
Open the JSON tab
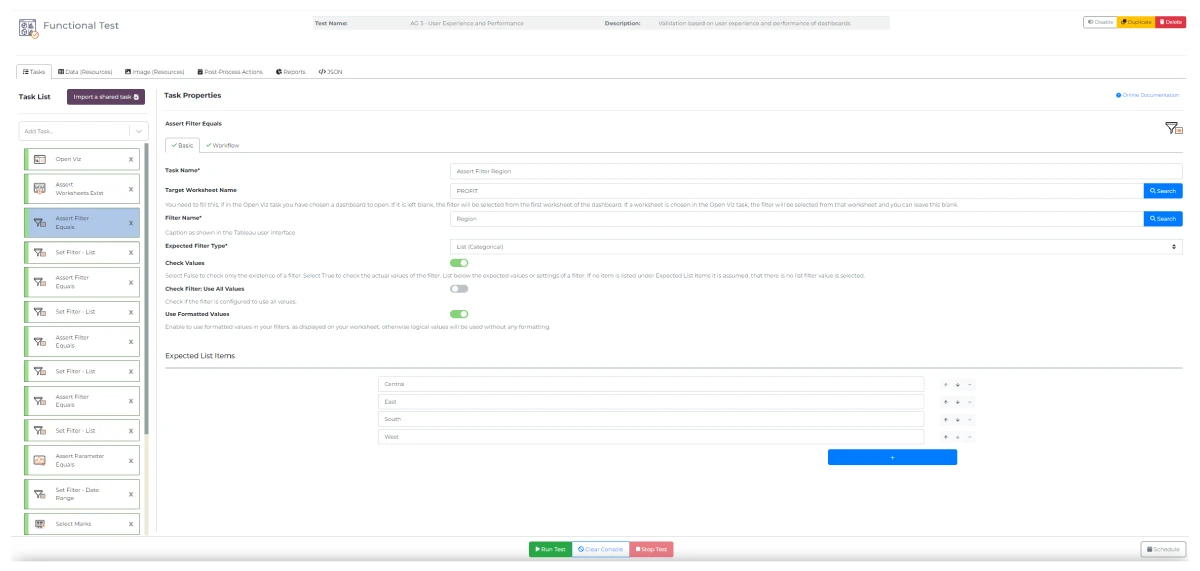330,72
